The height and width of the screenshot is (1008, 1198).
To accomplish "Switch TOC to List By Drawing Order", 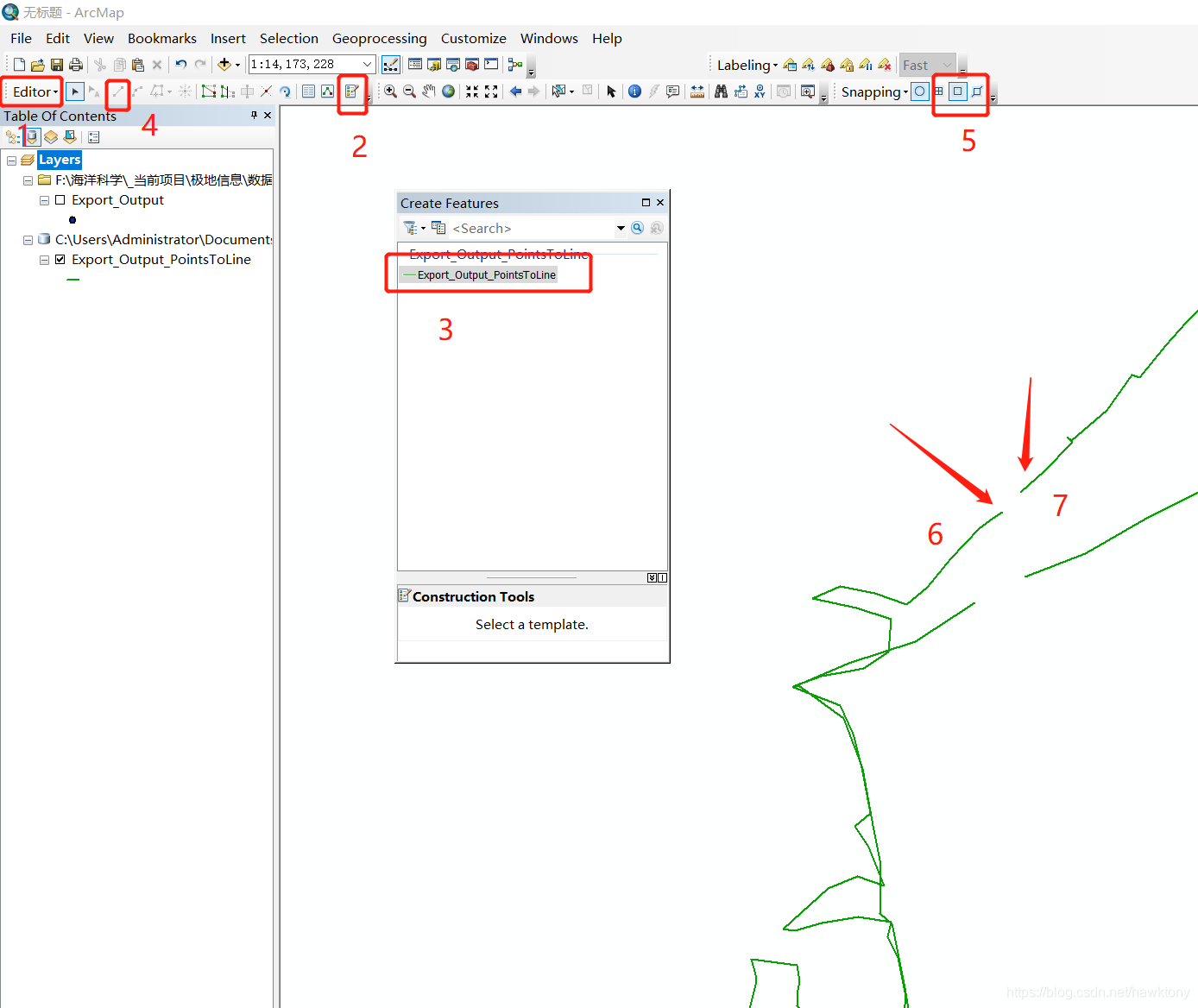I will point(13,137).
